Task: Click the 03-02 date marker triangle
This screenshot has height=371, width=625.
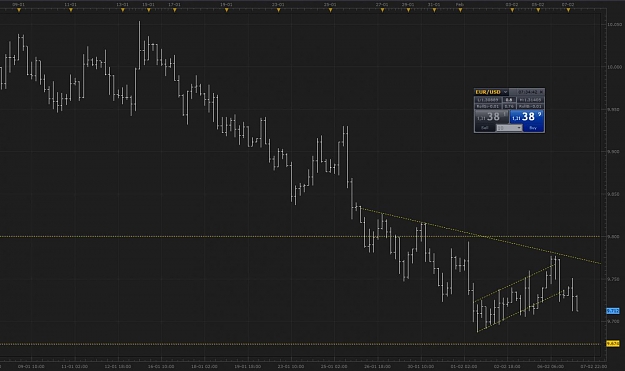Action: coord(512,10)
